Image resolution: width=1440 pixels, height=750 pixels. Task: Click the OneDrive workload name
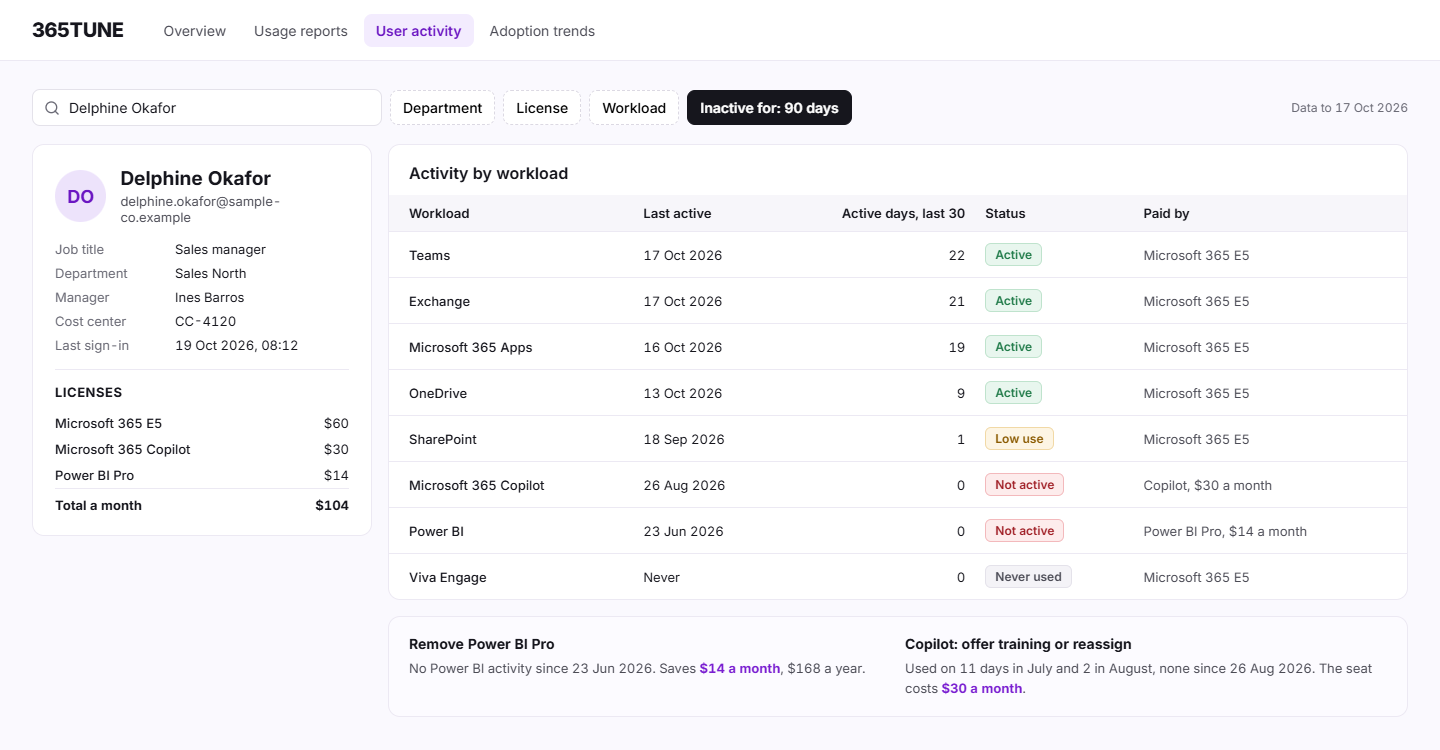438,393
